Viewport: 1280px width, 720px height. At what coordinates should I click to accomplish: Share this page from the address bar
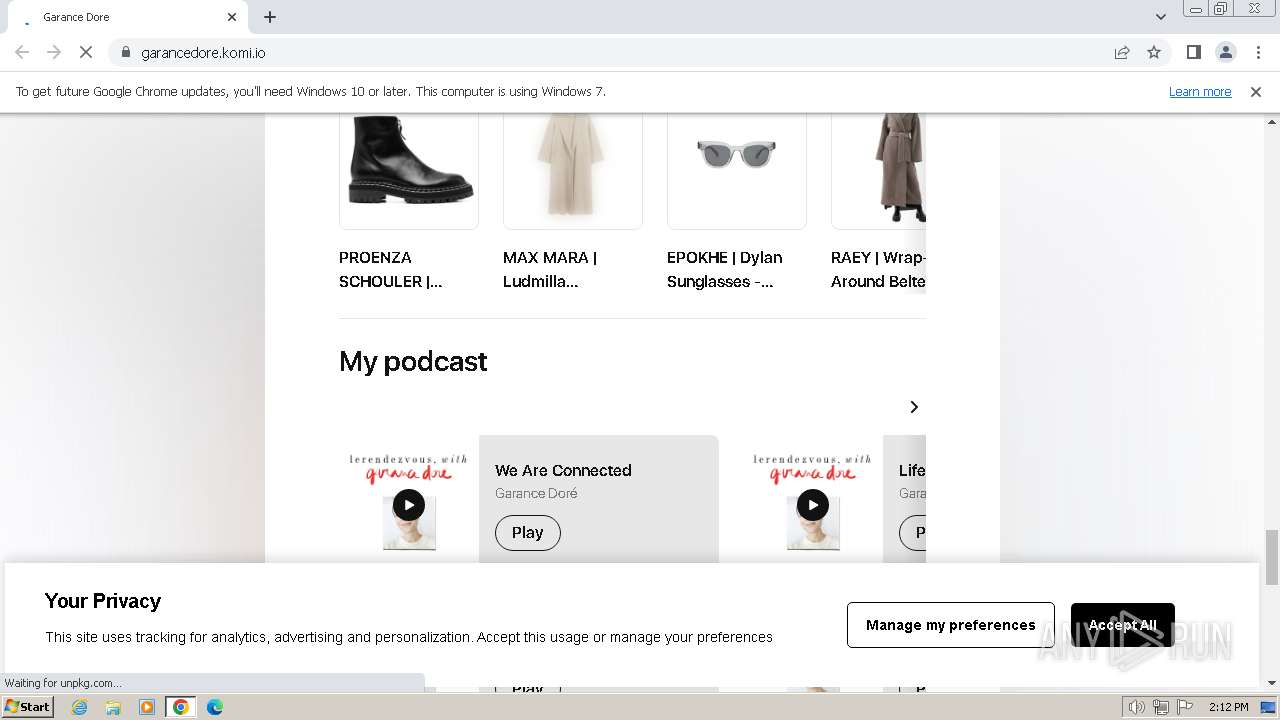1122,52
